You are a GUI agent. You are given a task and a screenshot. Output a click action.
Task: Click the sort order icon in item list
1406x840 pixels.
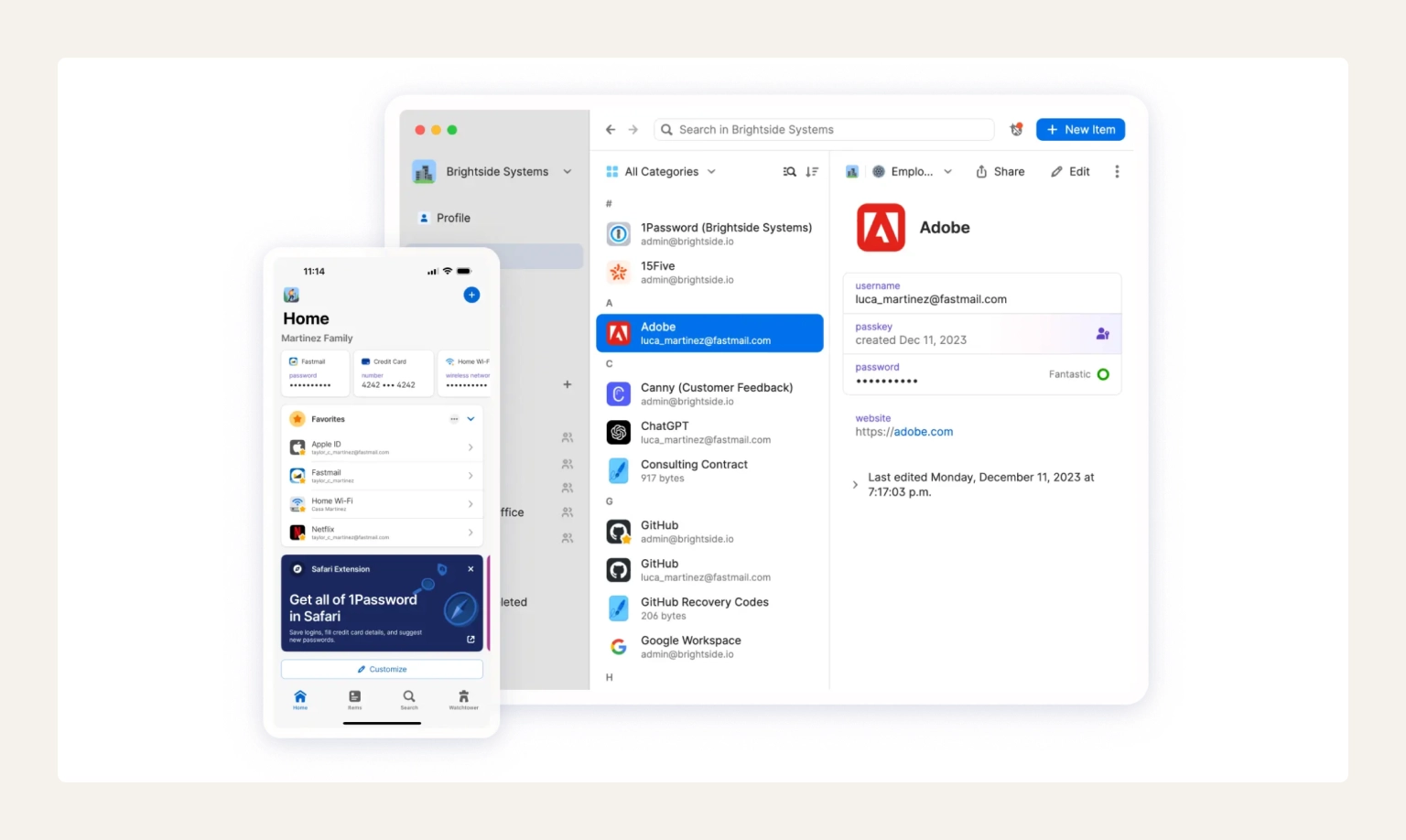tap(812, 172)
